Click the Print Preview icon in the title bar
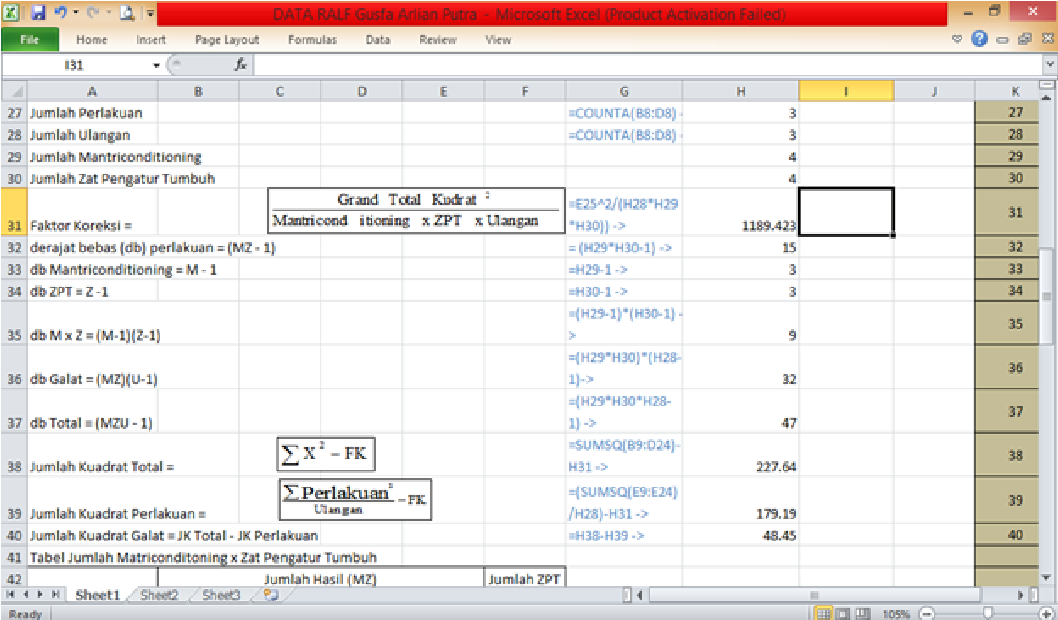 (128, 14)
